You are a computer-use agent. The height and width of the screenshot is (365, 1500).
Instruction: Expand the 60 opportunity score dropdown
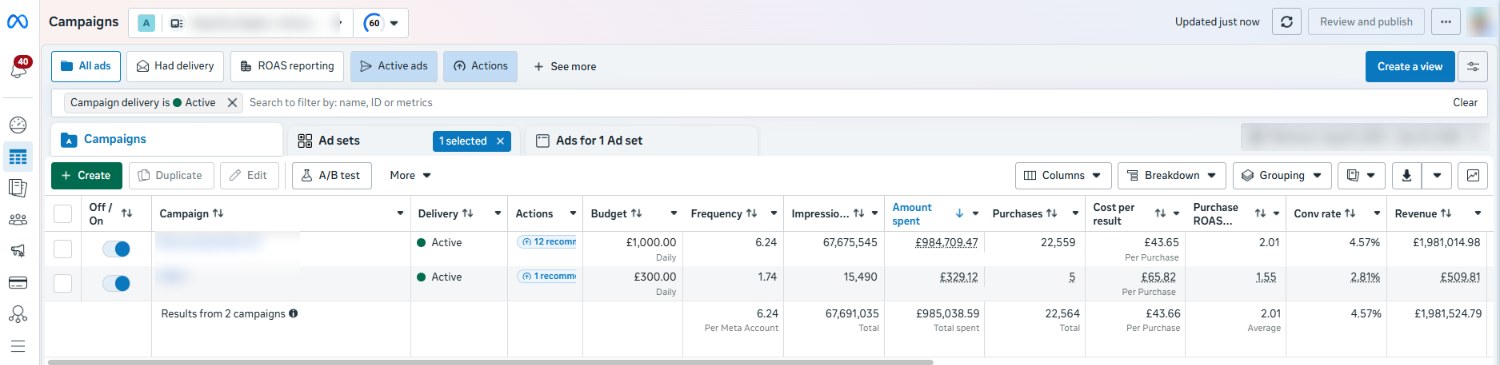tap(381, 22)
